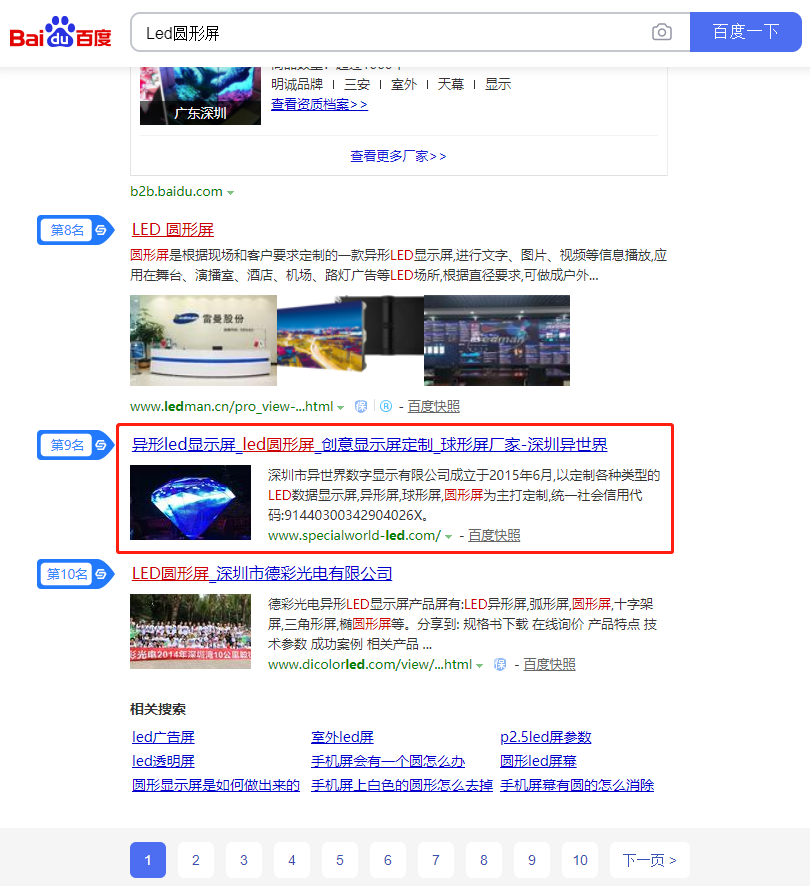Click the LED panel cityscape thumbnail
810x886 pixels.
pyautogui.click(x=350, y=340)
